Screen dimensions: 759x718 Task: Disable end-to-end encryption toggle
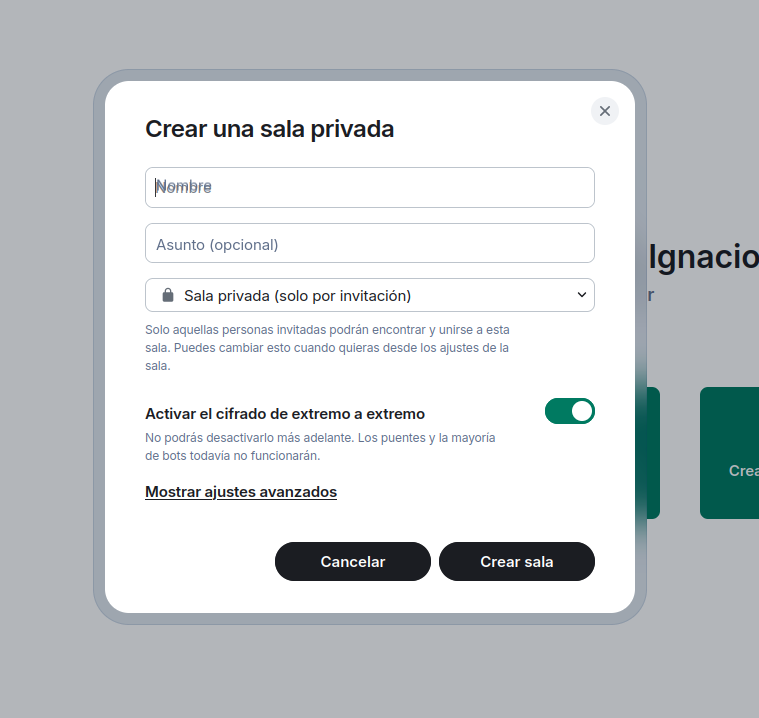coord(569,411)
